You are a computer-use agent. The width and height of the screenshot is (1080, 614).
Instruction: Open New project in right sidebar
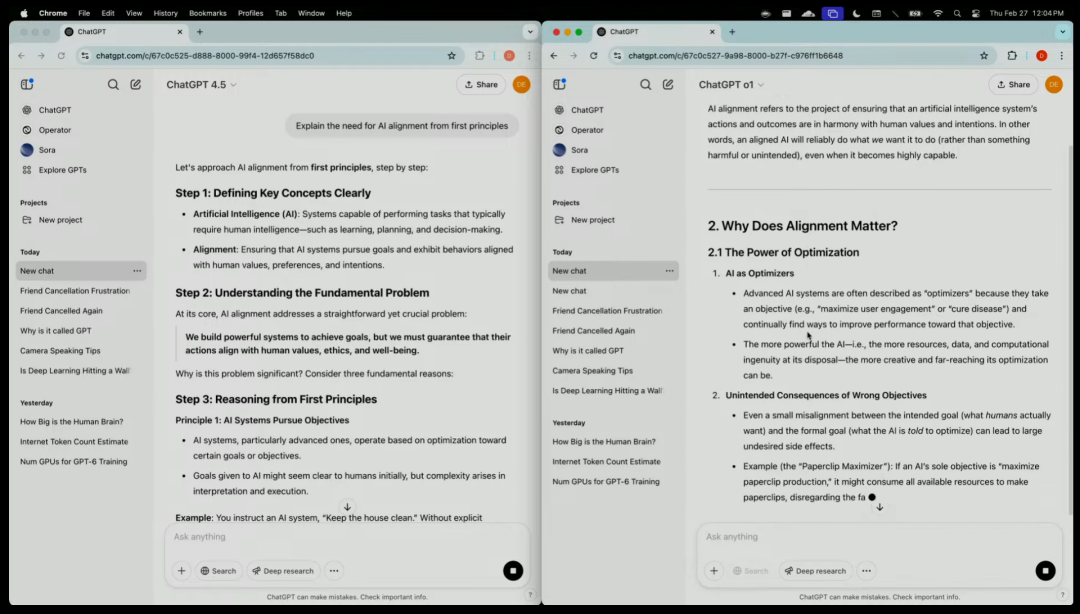click(592, 220)
